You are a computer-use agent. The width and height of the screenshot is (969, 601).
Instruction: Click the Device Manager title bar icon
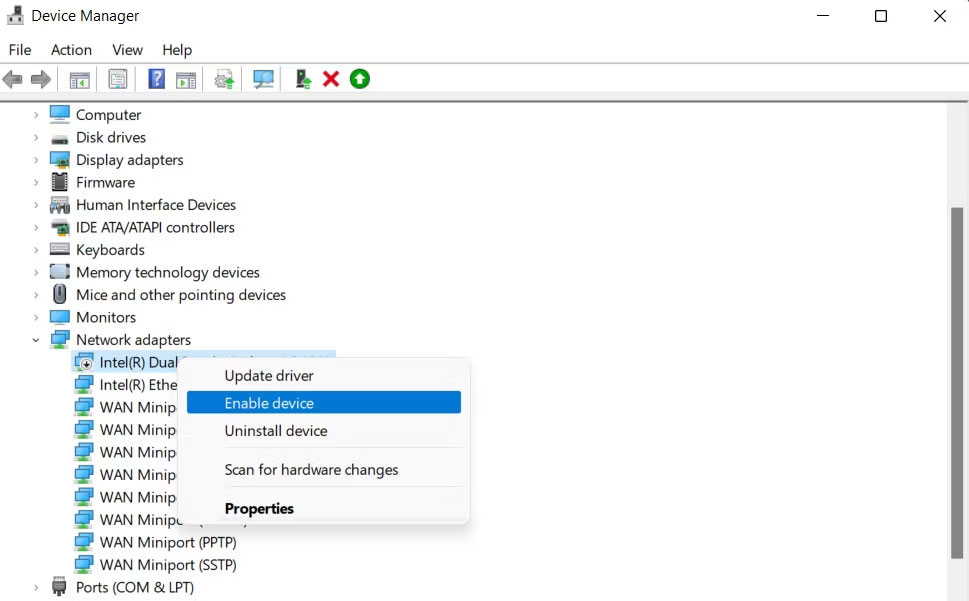click(x=15, y=15)
